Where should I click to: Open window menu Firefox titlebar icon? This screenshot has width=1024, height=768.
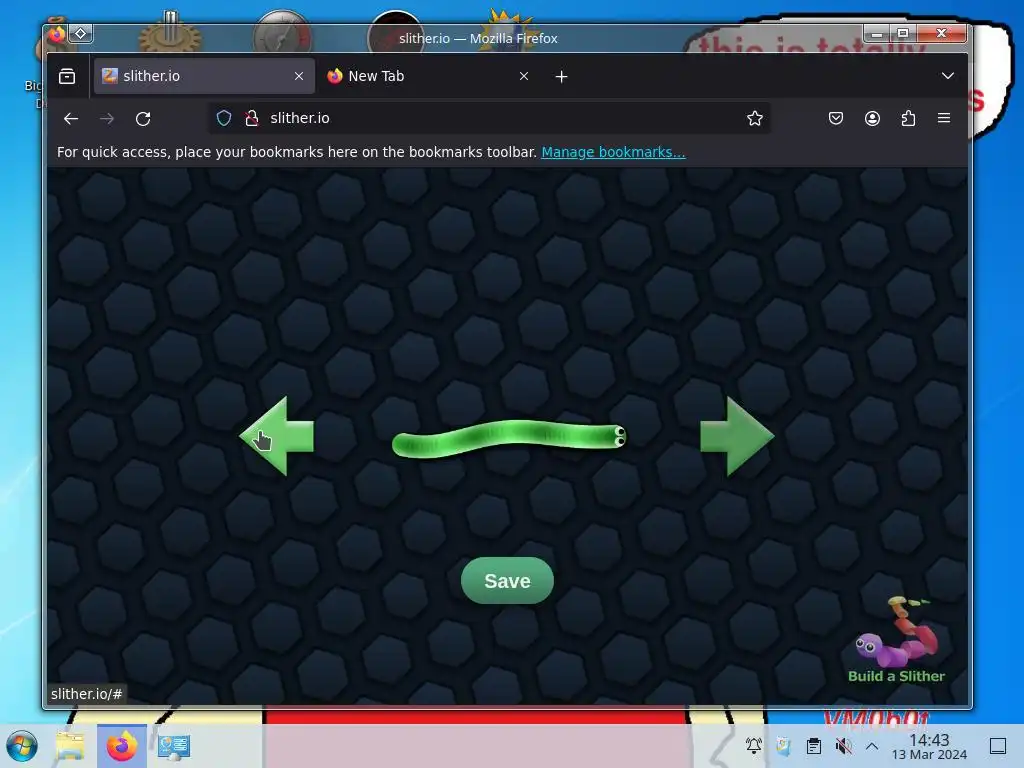coord(57,33)
